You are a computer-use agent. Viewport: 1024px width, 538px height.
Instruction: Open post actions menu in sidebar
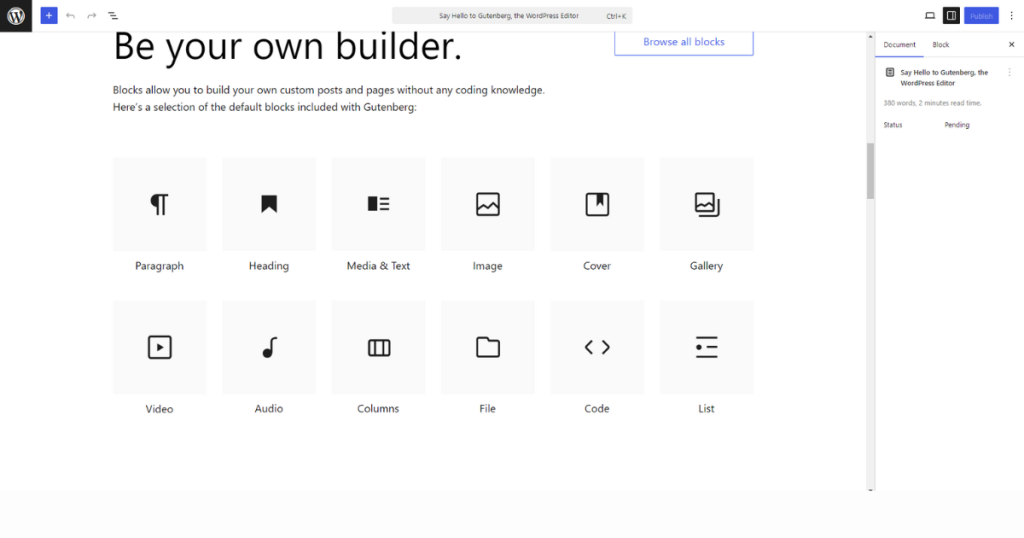[1010, 72]
